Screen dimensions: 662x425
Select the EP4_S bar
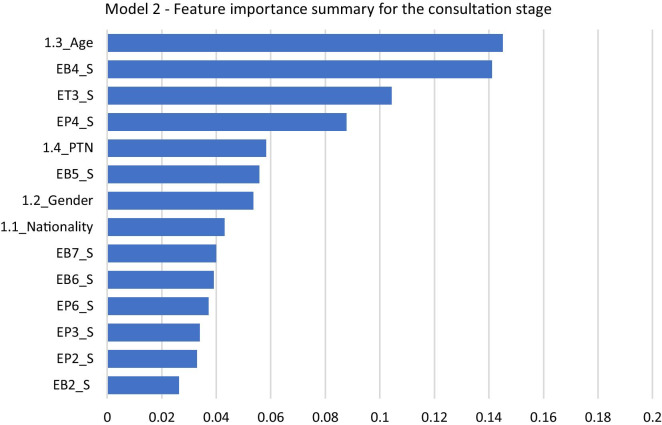click(226, 122)
